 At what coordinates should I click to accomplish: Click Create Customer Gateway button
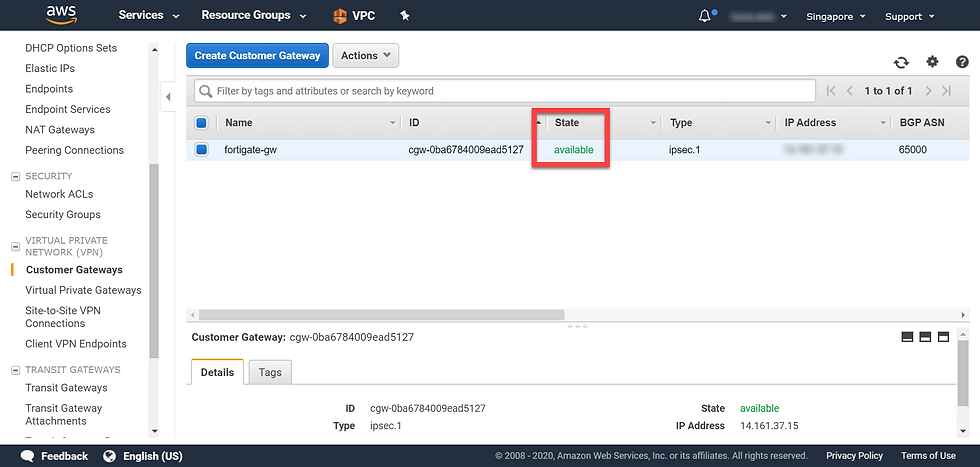(x=258, y=56)
